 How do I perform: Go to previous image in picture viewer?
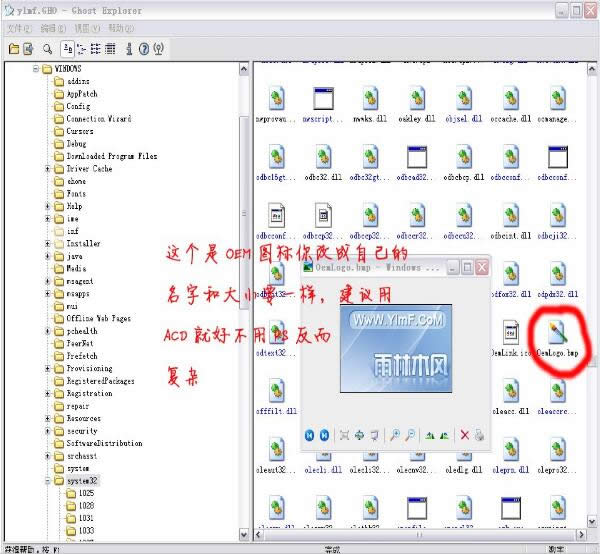click(310, 435)
